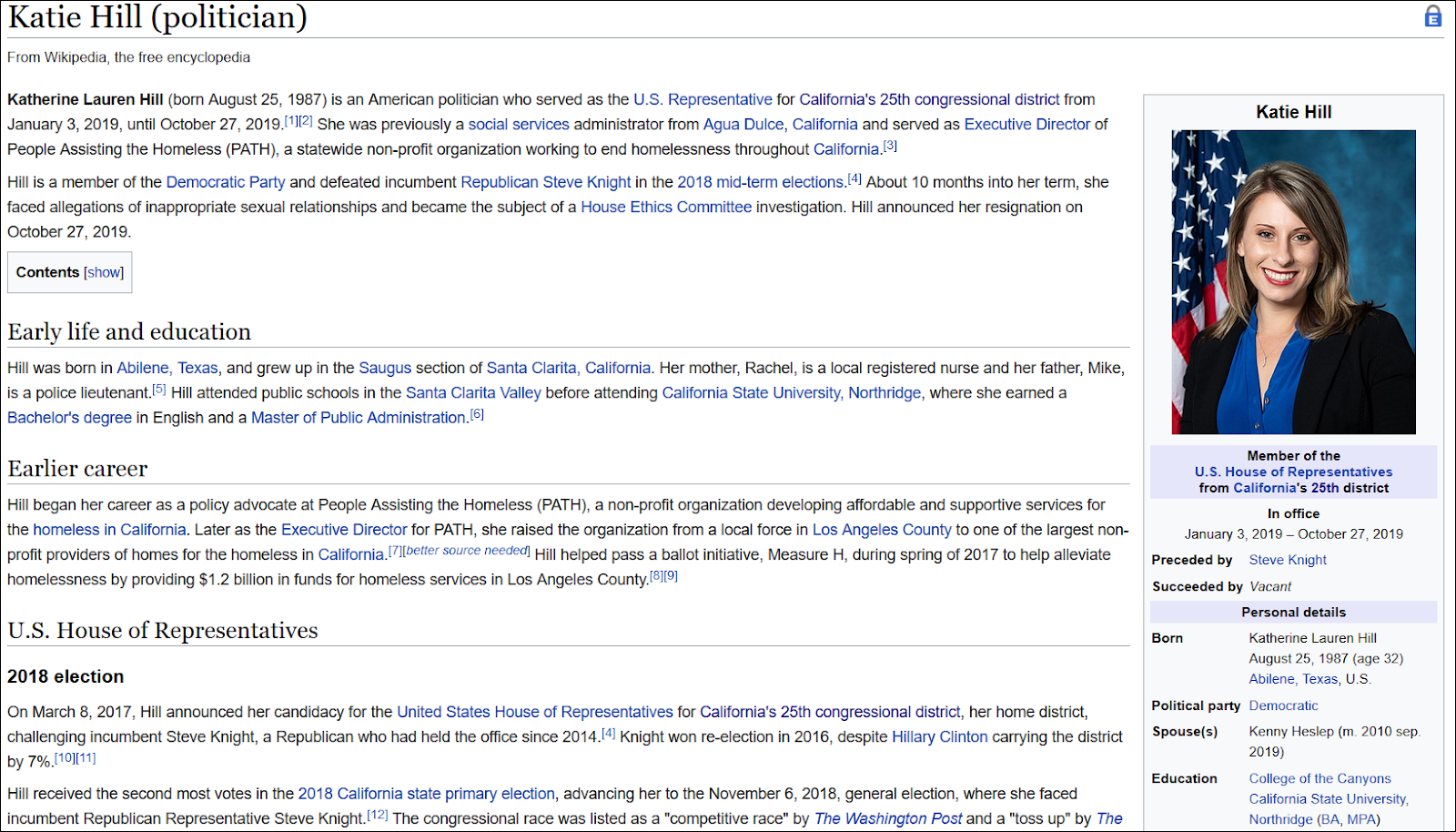Jump to citation [12] after Steve Knight
Viewport: 1456px width, 832px height.
[x=378, y=815]
